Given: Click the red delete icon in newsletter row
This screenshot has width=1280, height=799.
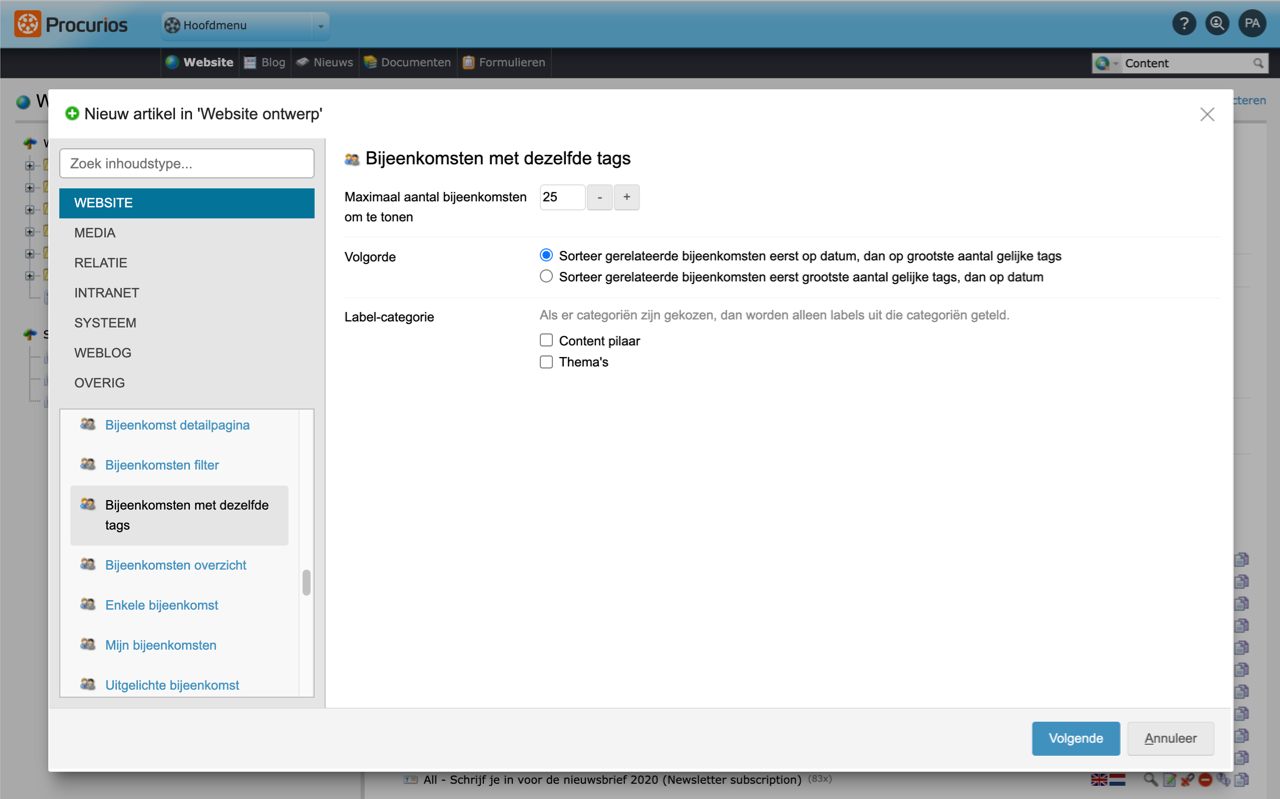Looking at the screenshot, I should click(1205, 780).
